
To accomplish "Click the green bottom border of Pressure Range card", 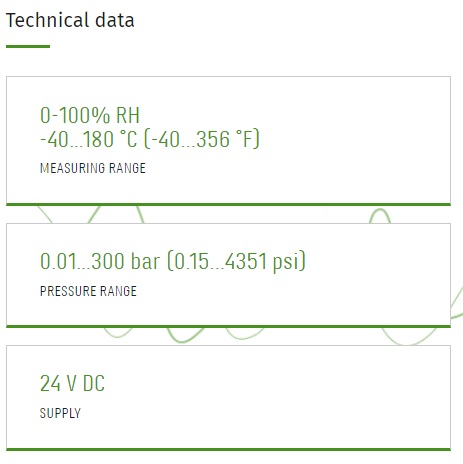I will 228,326.
